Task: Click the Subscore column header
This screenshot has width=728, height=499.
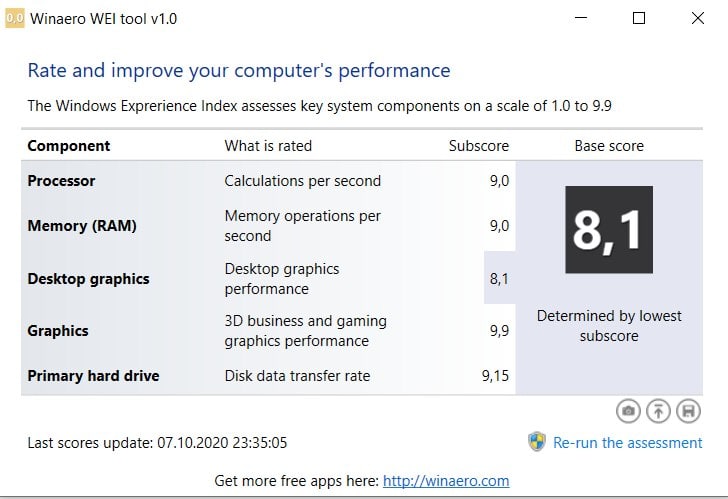Action: pos(479,146)
